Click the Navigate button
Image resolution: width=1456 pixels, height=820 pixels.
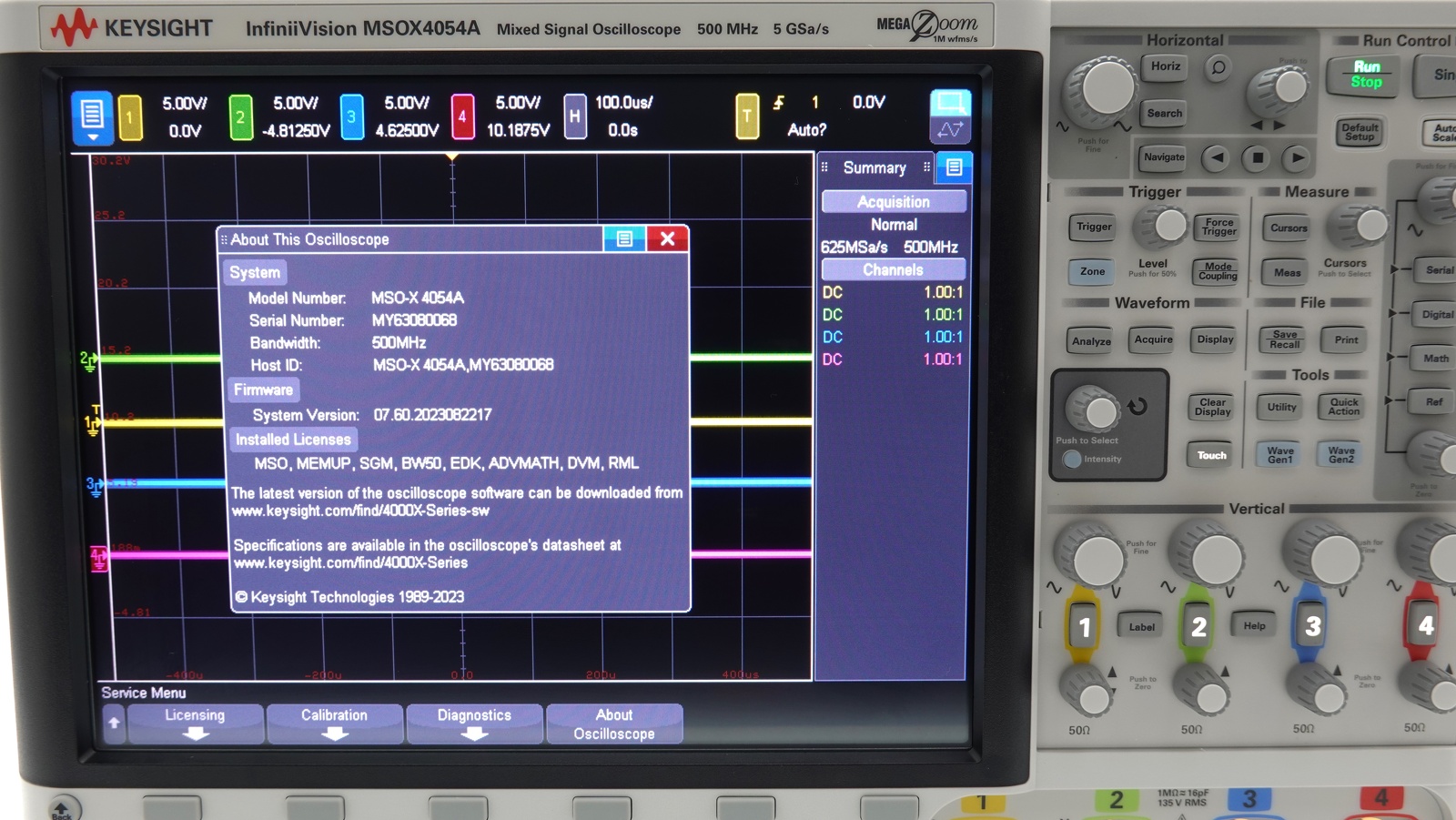click(x=1164, y=157)
